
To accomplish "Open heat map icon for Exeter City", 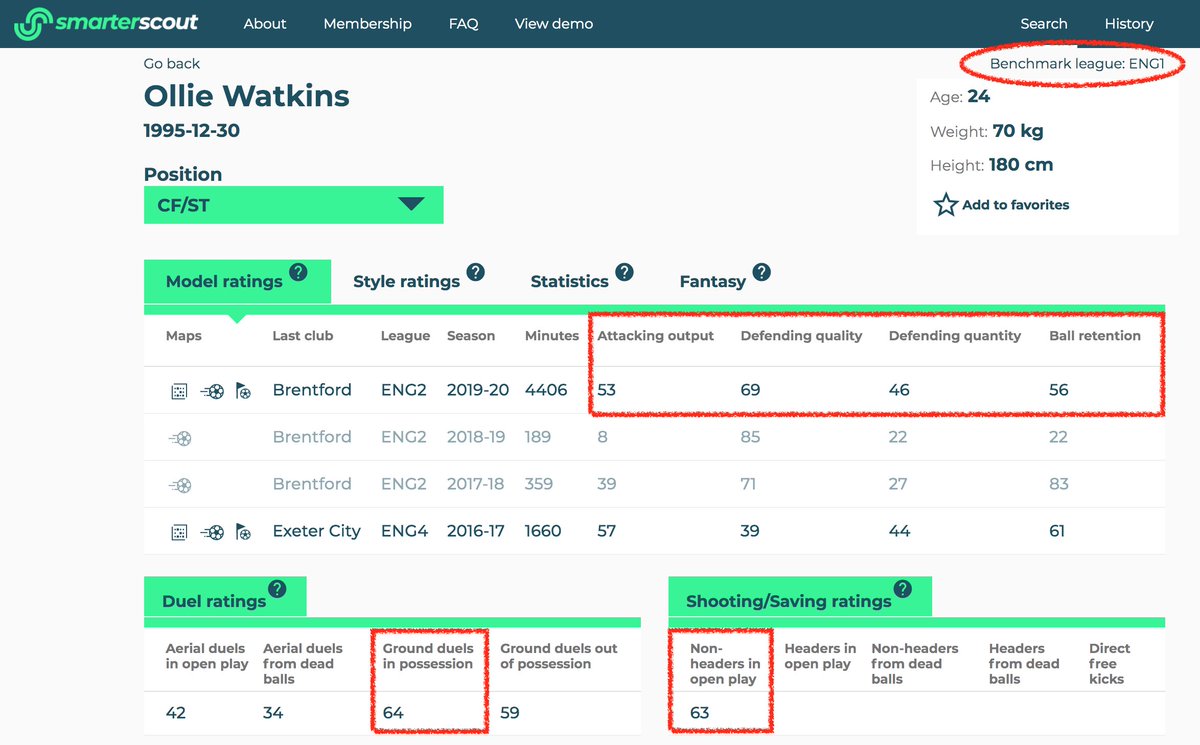I will pos(179,532).
